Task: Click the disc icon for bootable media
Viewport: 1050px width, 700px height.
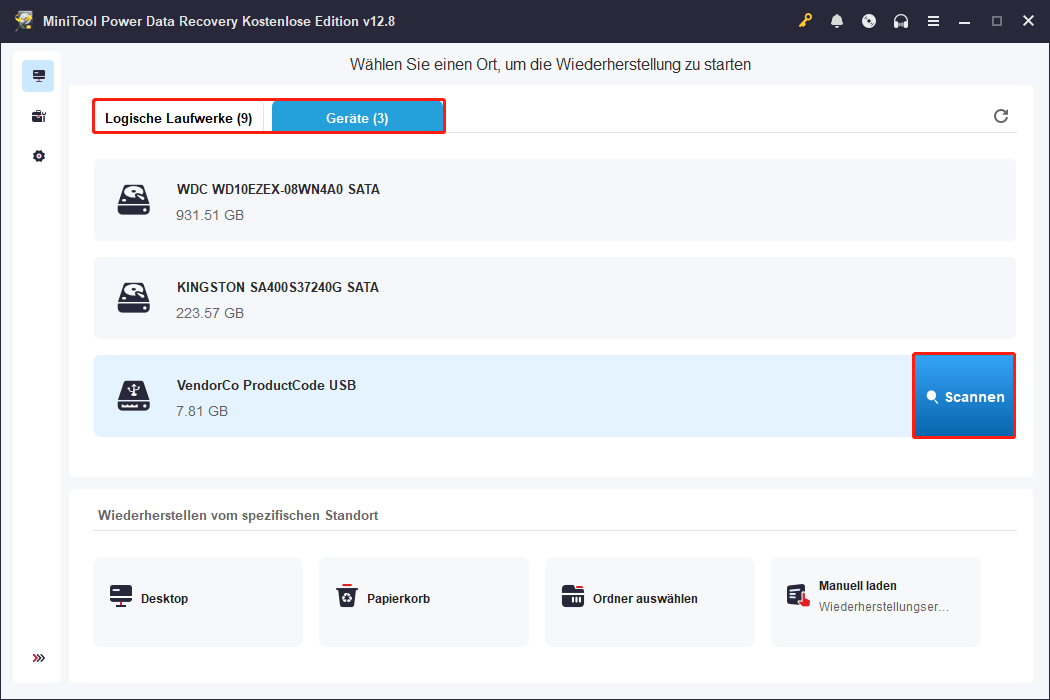Action: pyautogui.click(x=869, y=21)
